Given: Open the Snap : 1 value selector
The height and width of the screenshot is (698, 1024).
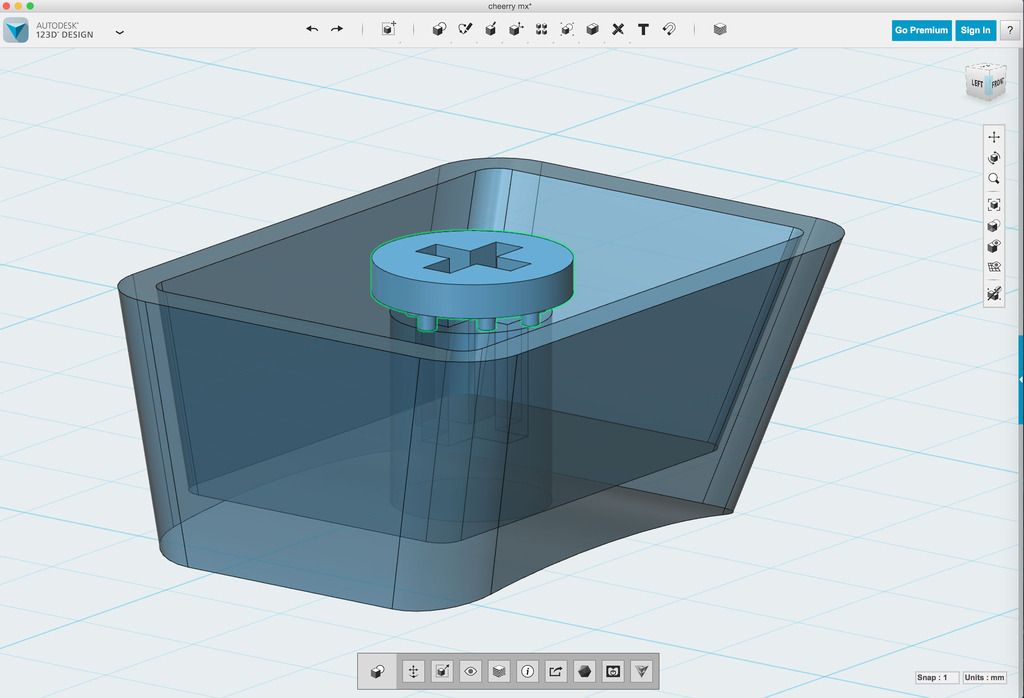Looking at the screenshot, I should pyautogui.click(x=937, y=677).
